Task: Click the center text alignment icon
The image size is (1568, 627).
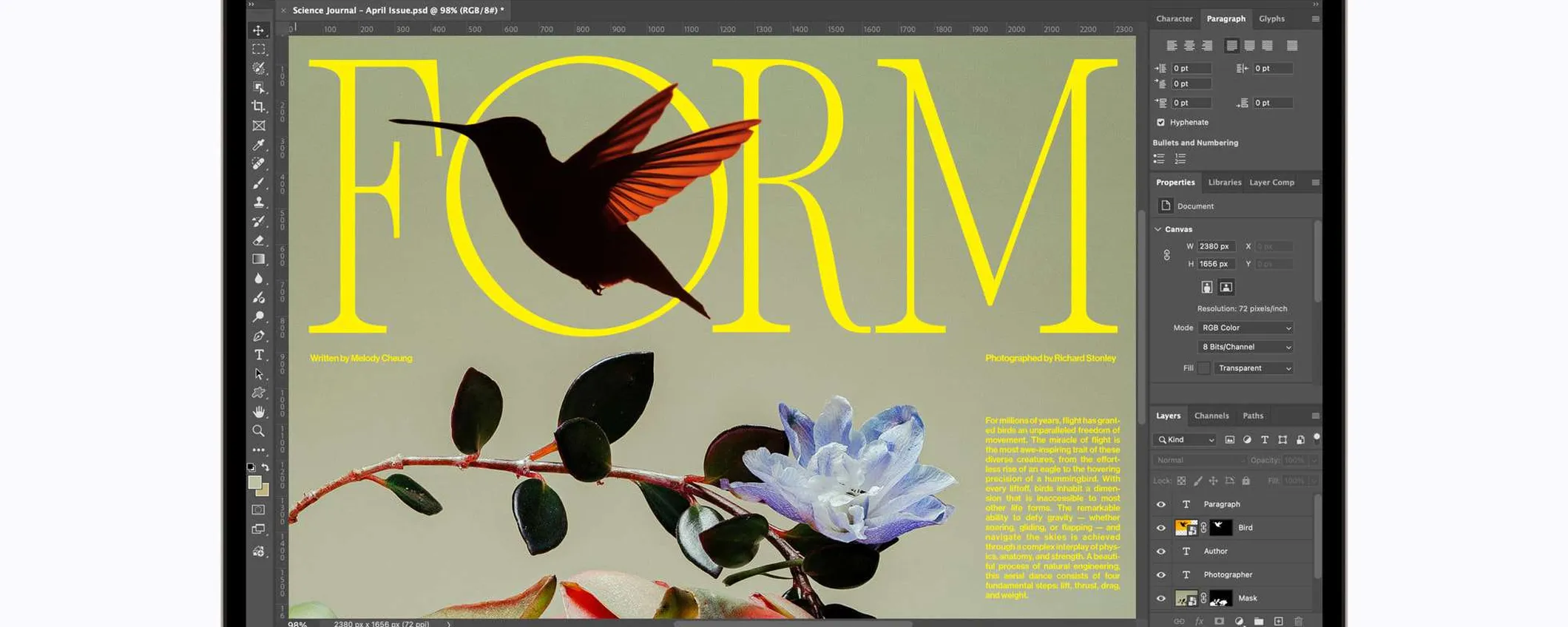Action: click(x=1189, y=46)
